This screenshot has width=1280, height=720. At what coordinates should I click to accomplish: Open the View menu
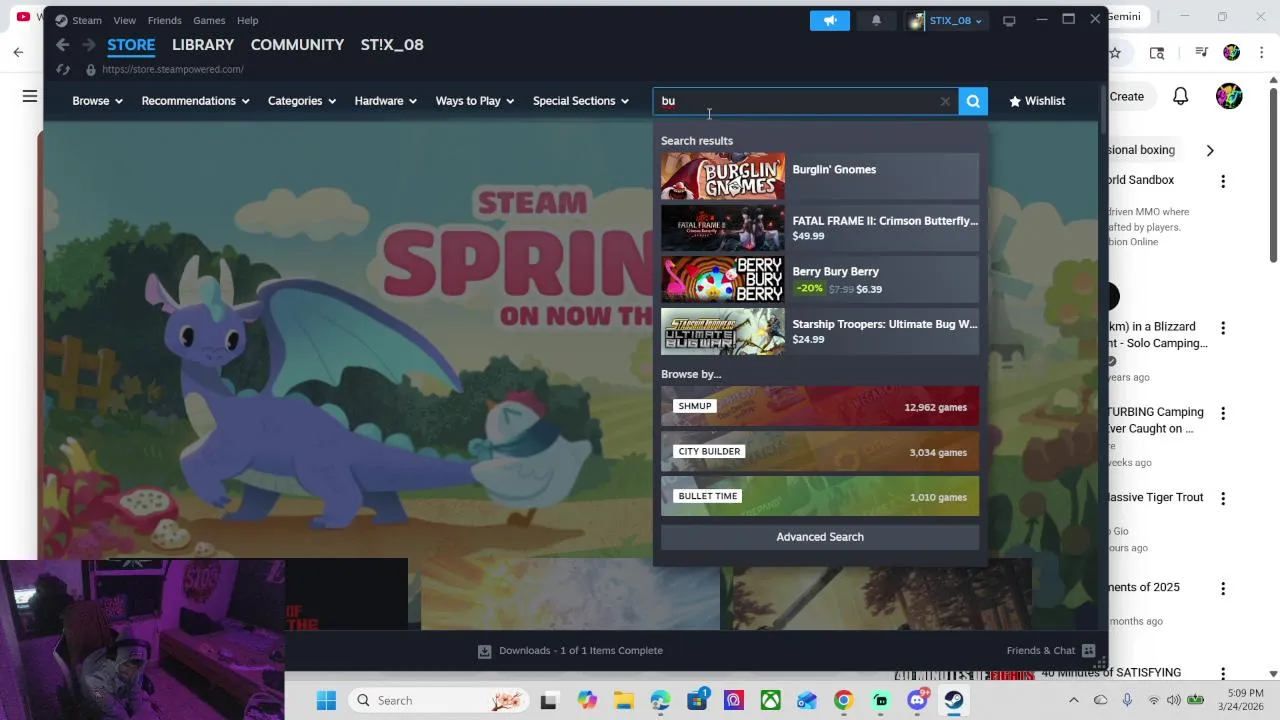124,20
